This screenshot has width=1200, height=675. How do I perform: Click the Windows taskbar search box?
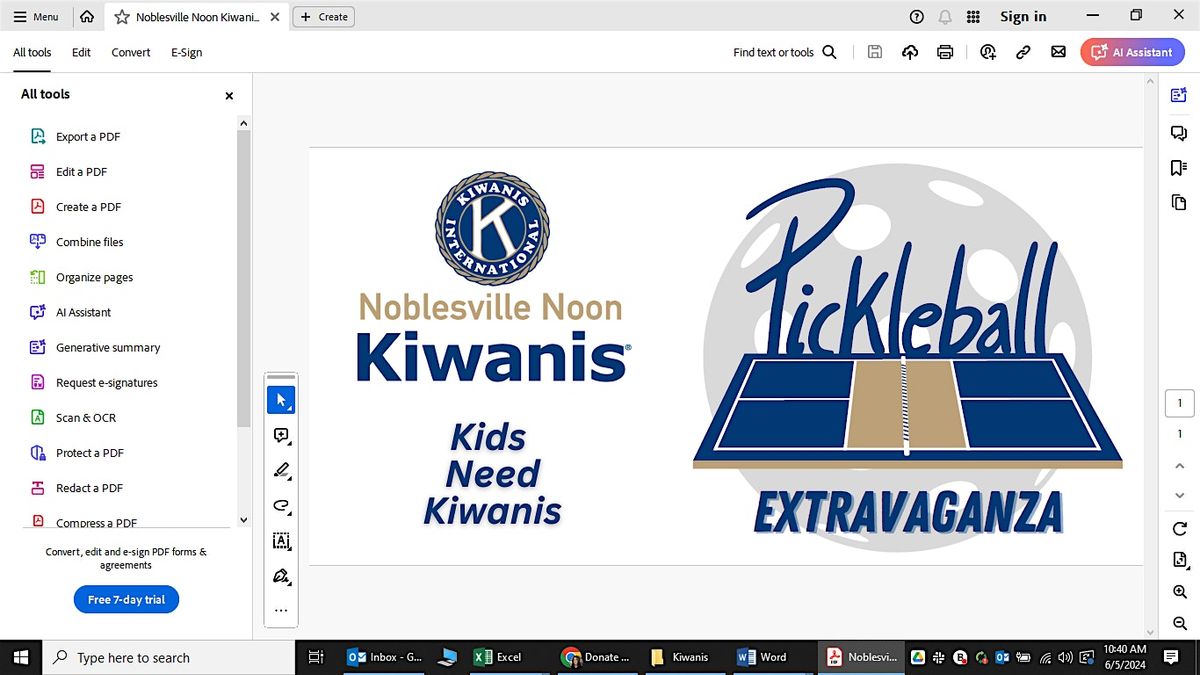[x=169, y=657]
